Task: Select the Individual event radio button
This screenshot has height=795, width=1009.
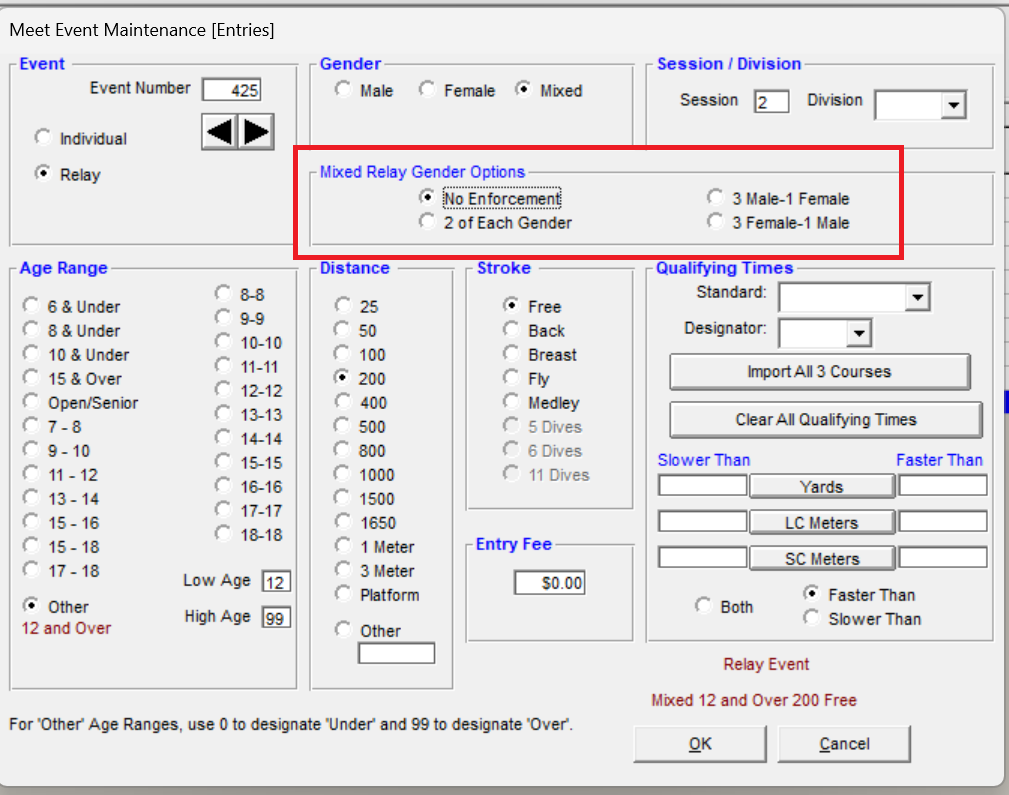Action: [x=43, y=138]
